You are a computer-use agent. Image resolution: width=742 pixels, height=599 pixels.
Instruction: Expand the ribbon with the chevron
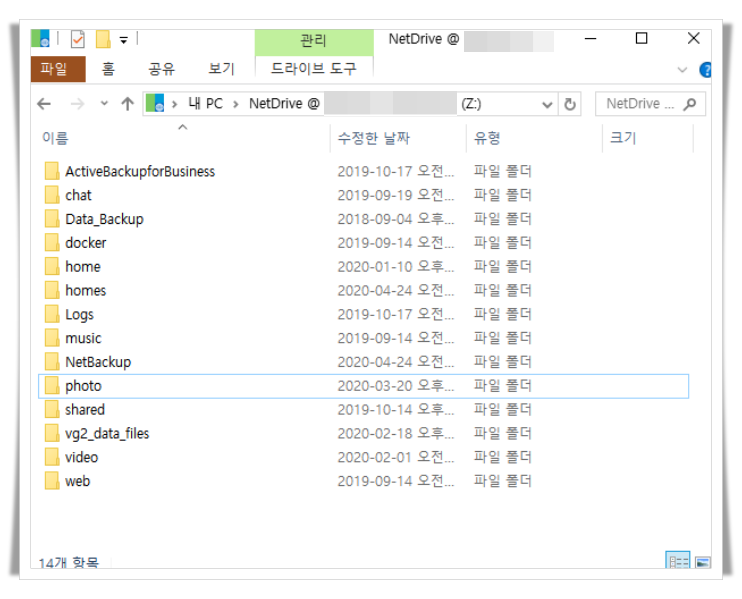pyautogui.click(x=682, y=70)
